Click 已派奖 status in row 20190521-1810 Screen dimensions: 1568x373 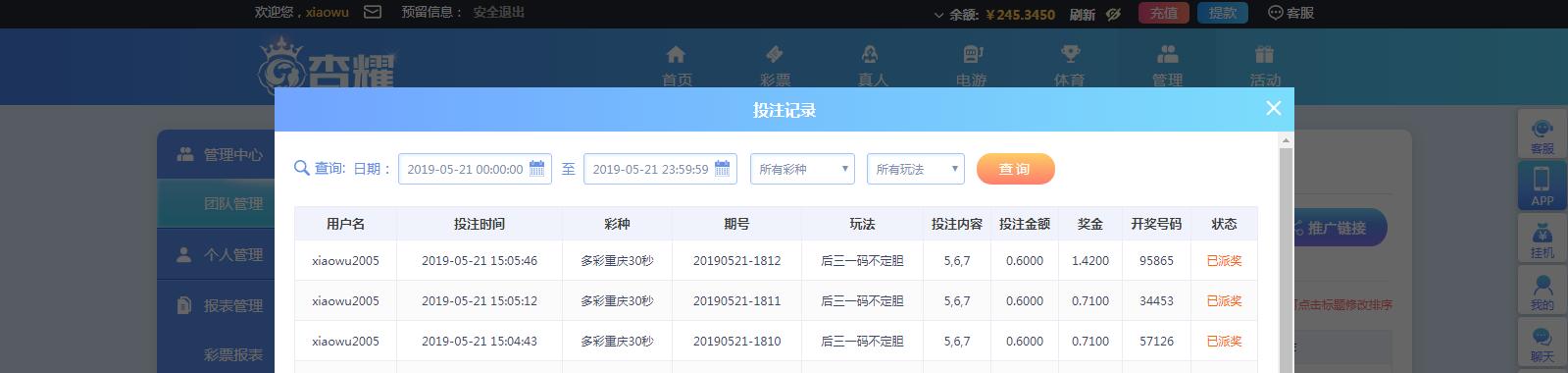coord(1224,342)
